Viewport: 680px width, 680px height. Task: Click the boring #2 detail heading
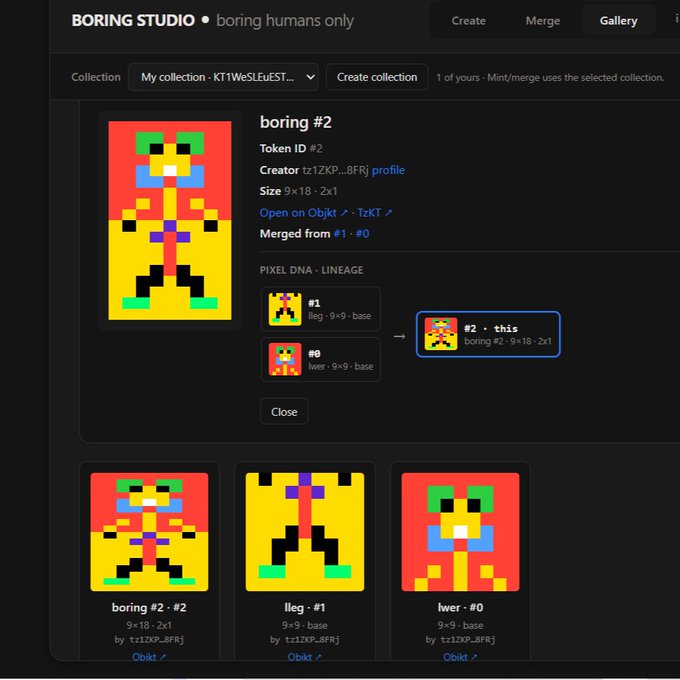(296, 122)
